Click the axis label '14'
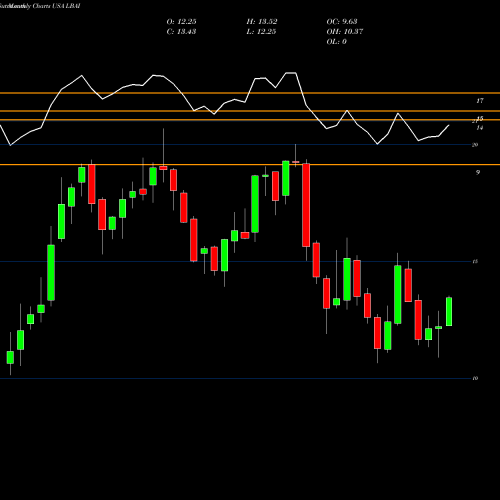This screenshot has width=500, height=500. coord(480,128)
